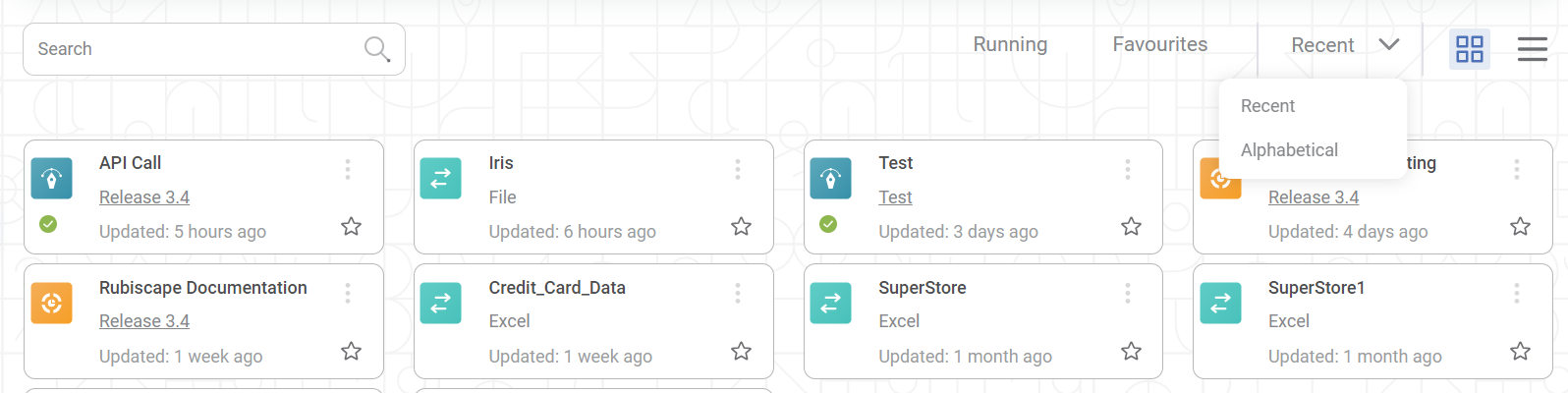Open the three-dot menu on SuperStore card
Image resolution: width=1568 pixels, height=393 pixels.
(1127, 293)
